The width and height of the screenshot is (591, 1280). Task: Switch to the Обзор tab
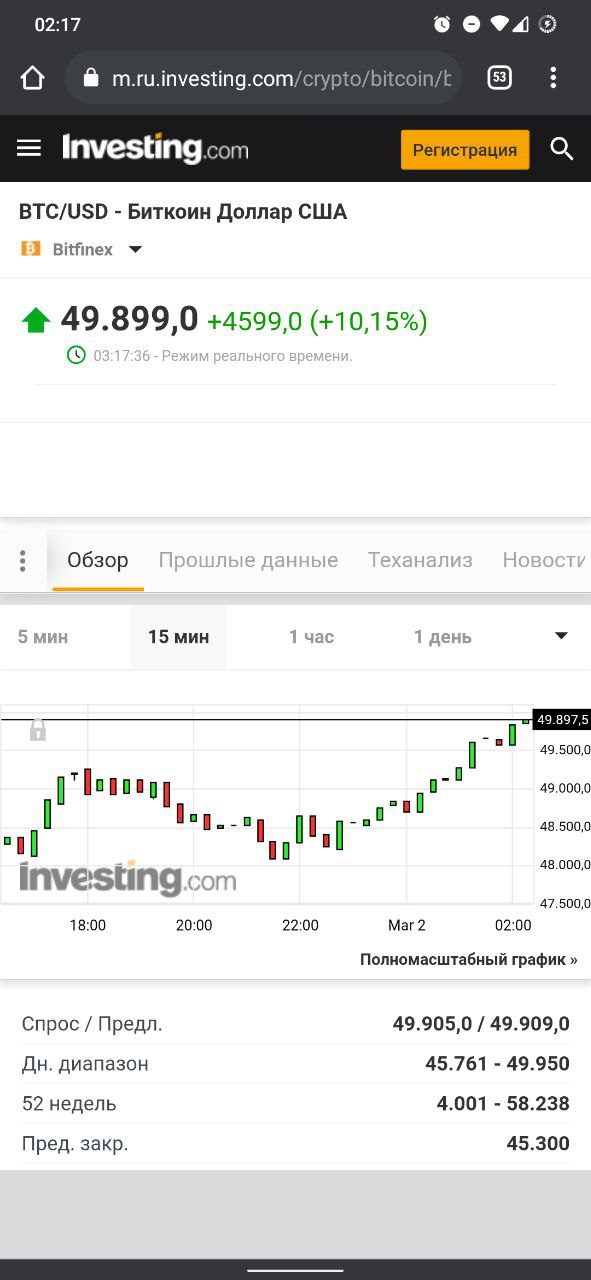tap(98, 560)
